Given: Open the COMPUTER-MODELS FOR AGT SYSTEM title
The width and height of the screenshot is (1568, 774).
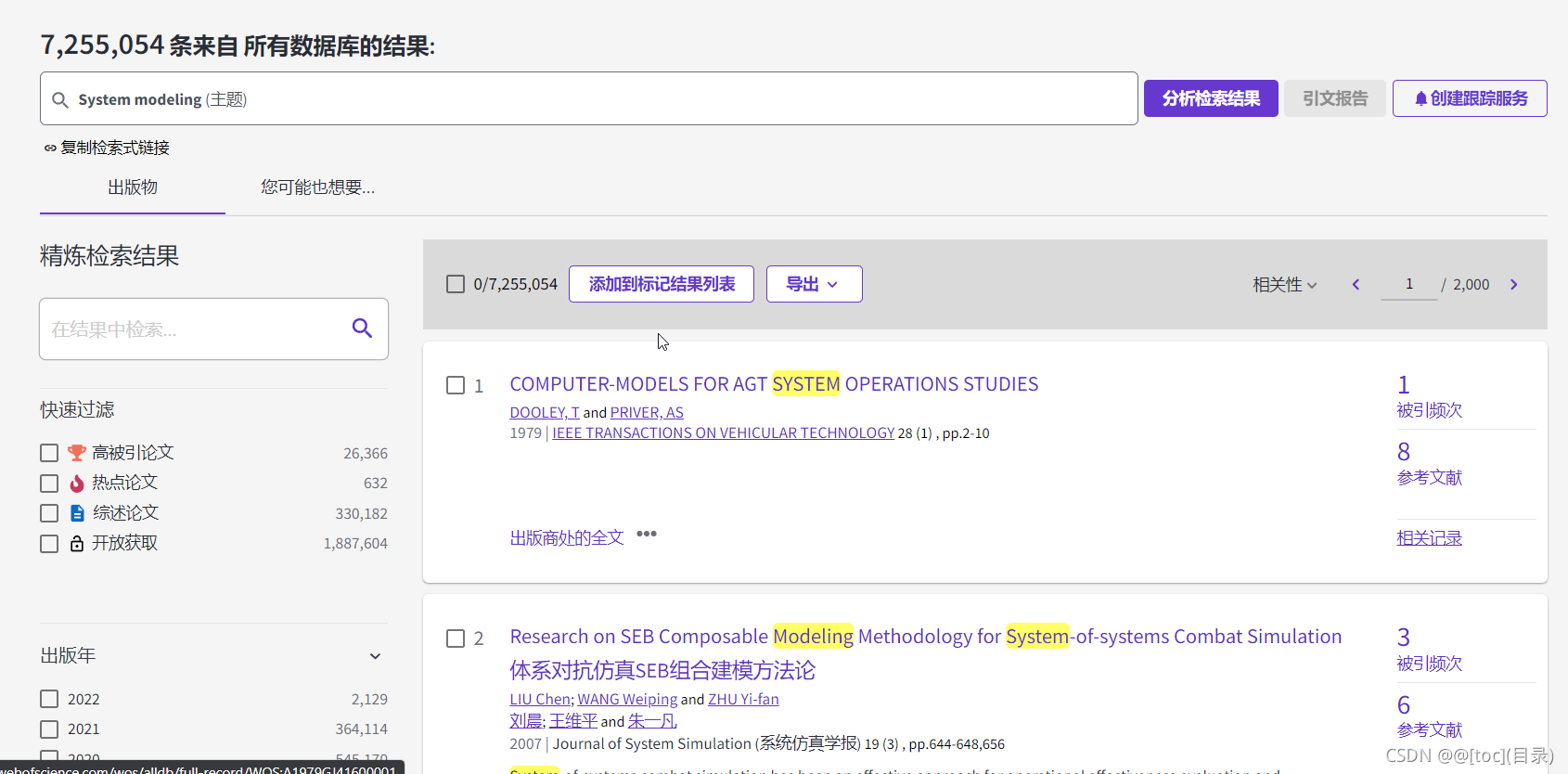Looking at the screenshot, I should pos(774,384).
